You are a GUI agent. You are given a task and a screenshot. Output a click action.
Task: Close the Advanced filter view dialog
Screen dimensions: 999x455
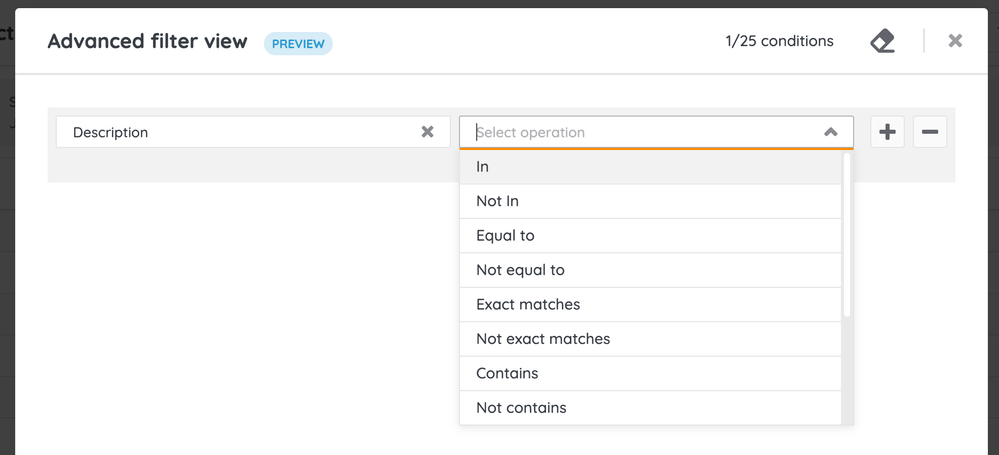[955, 41]
